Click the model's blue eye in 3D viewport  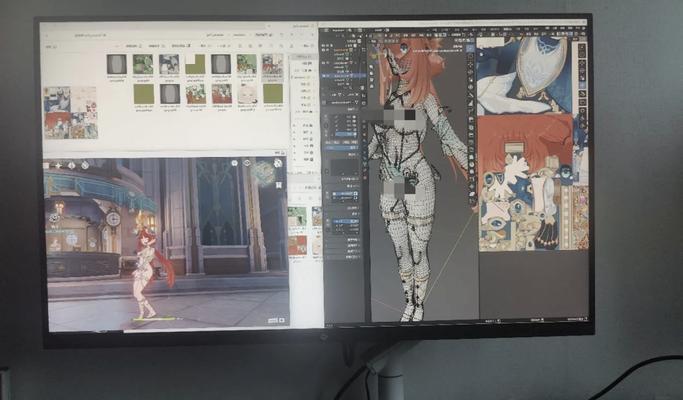[x=404, y=47]
